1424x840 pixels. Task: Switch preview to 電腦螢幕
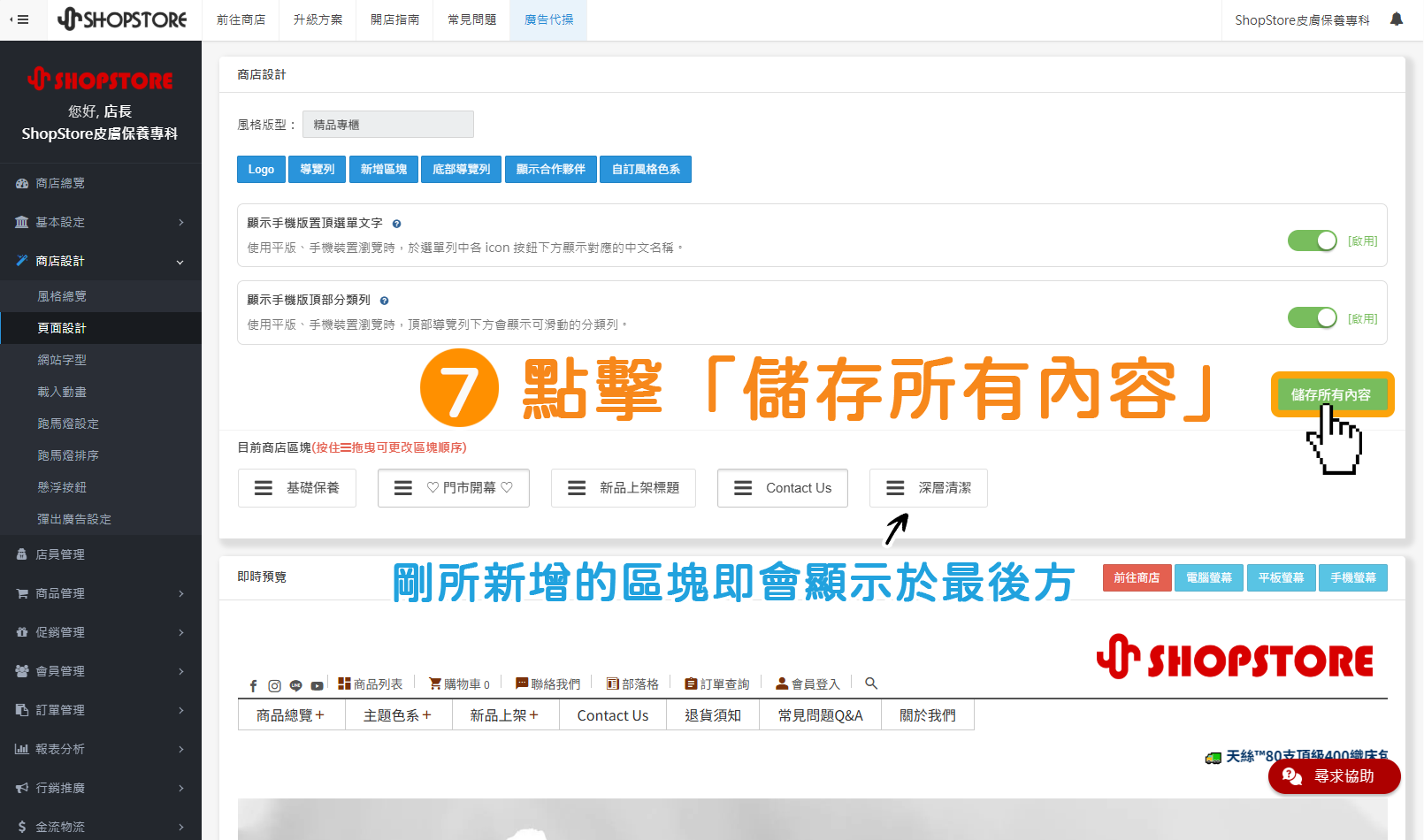point(1209,577)
